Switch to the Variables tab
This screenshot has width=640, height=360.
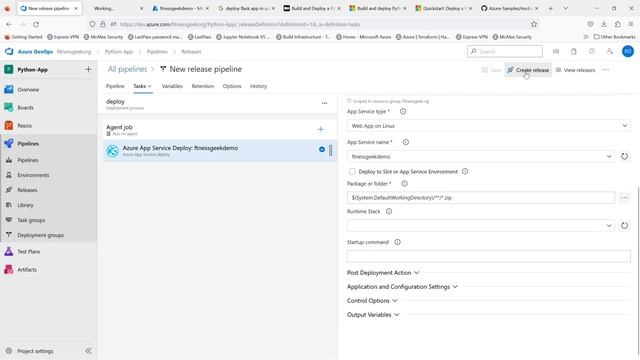coord(172,86)
